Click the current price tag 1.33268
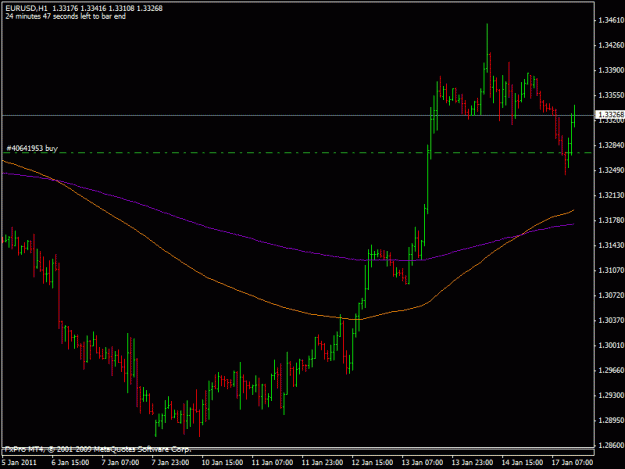Screen dimensions: 625x469 click(609, 115)
